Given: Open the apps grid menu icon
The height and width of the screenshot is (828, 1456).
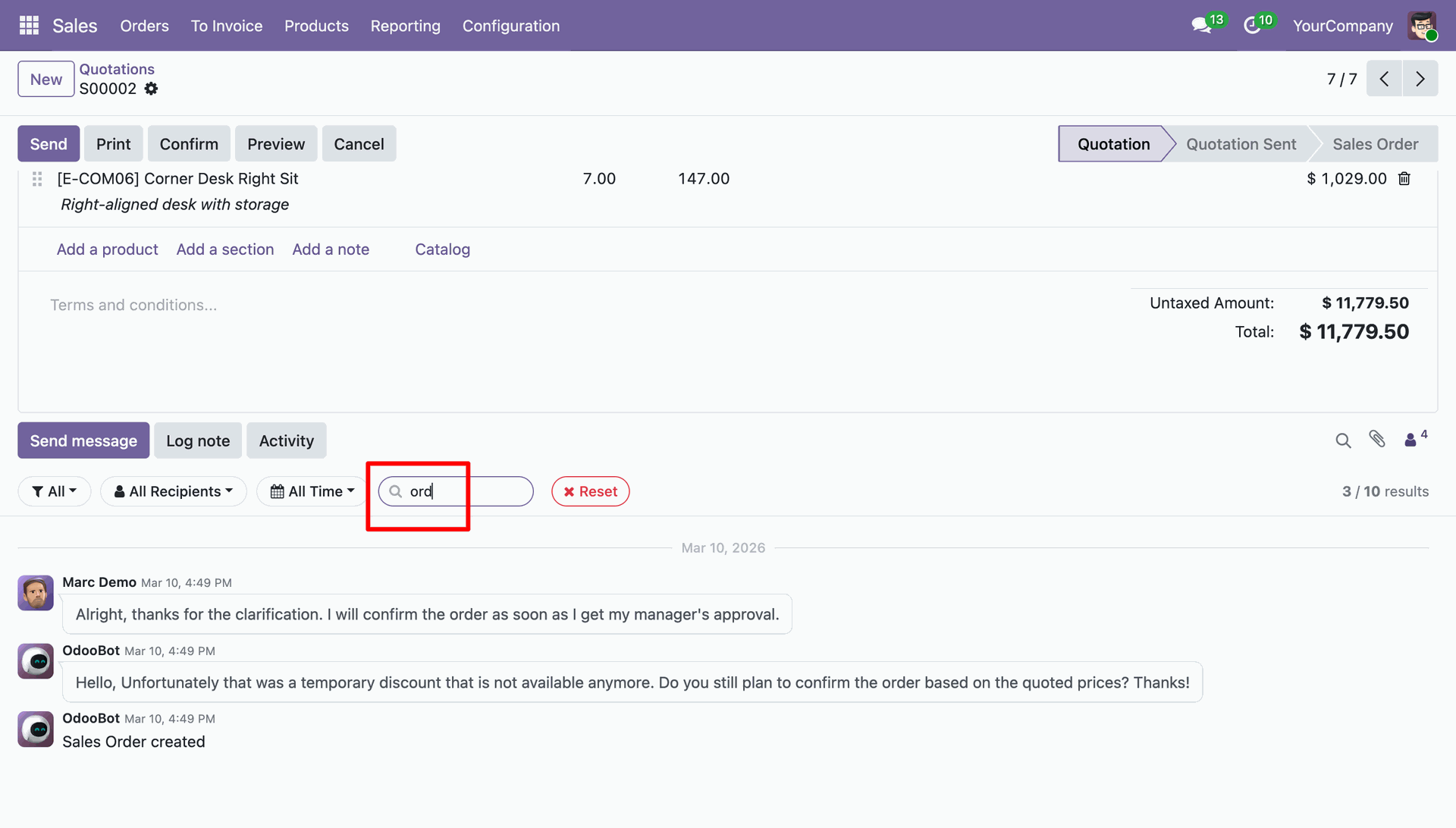Looking at the screenshot, I should pyautogui.click(x=29, y=26).
